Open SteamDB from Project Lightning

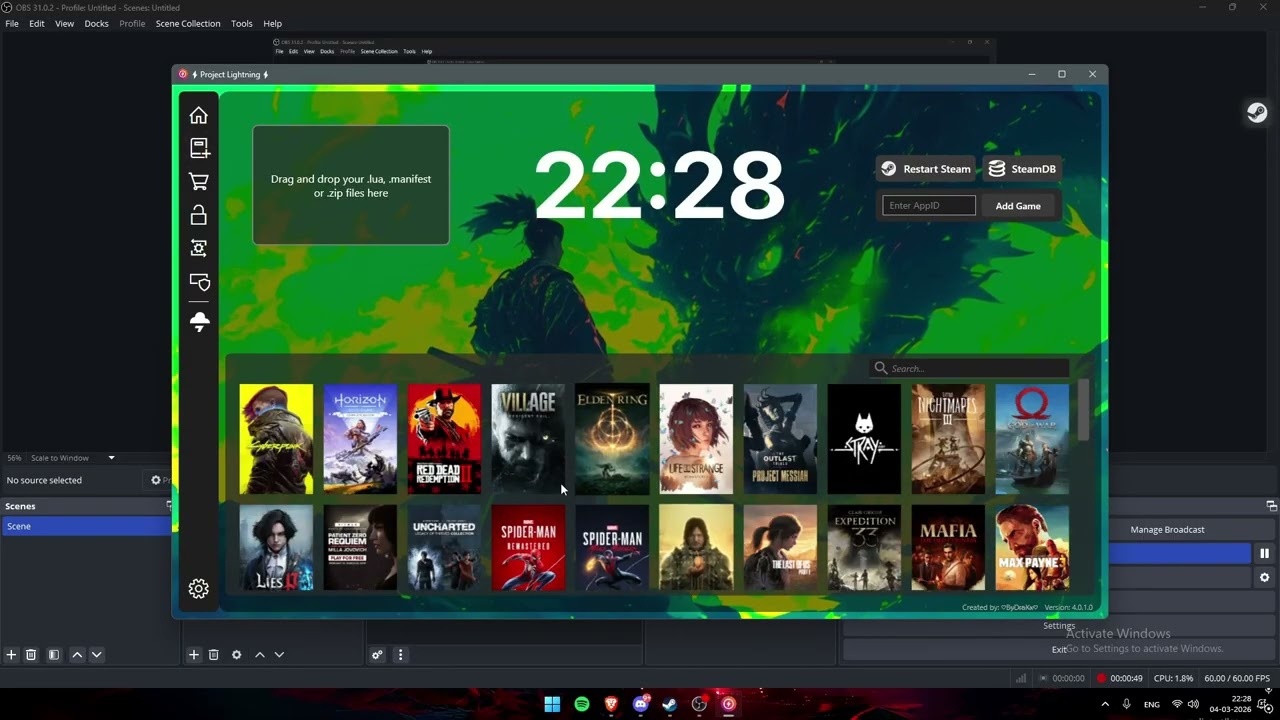(x=1022, y=169)
